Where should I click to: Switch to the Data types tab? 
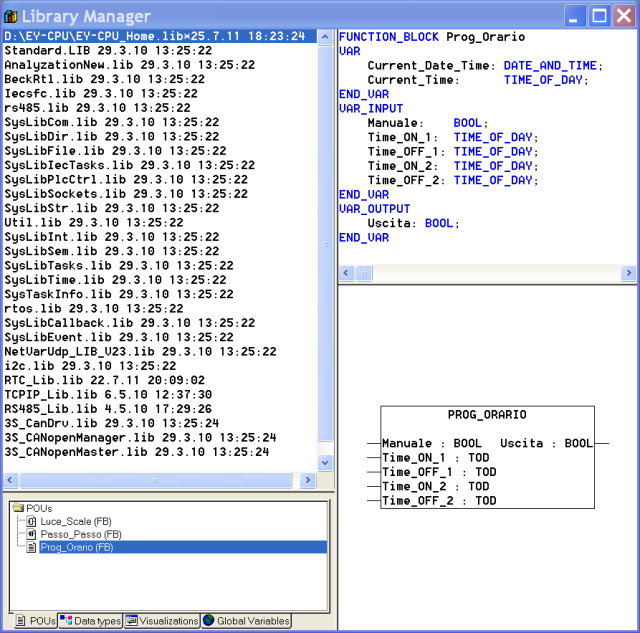(90, 621)
